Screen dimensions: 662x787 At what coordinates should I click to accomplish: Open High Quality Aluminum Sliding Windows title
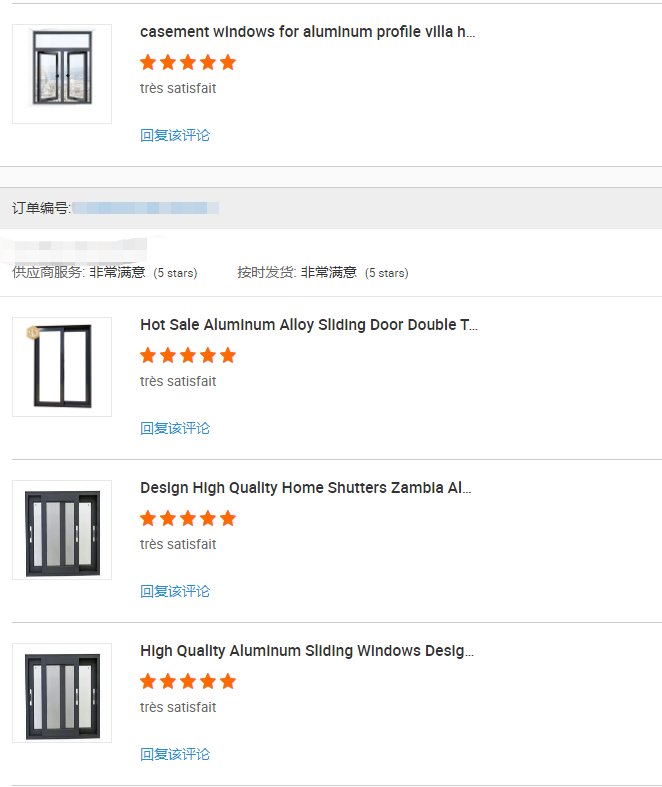coord(307,651)
